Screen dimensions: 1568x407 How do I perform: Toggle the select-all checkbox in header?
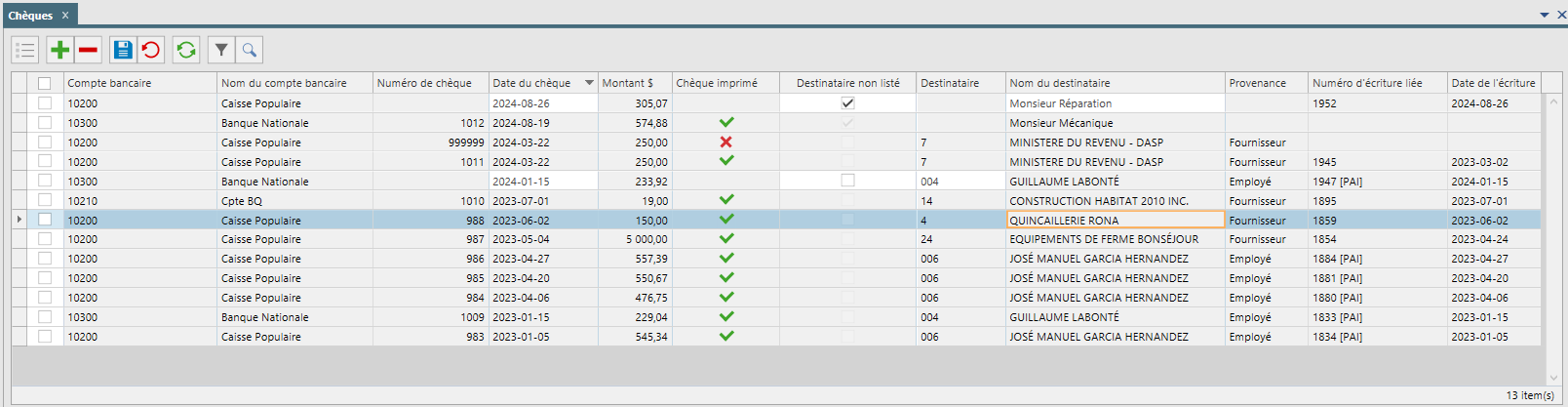(x=44, y=83)
